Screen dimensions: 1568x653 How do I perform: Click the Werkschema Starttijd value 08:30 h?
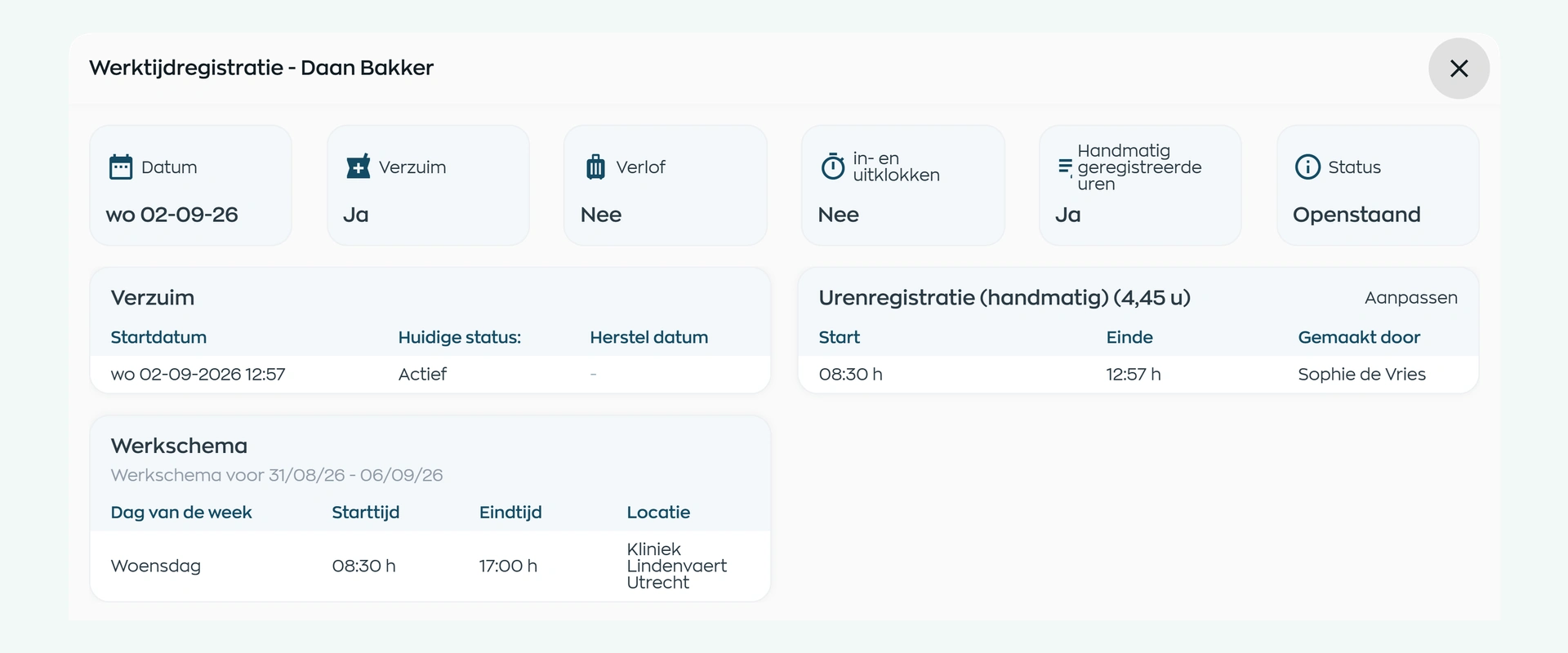tap(363, 566)
